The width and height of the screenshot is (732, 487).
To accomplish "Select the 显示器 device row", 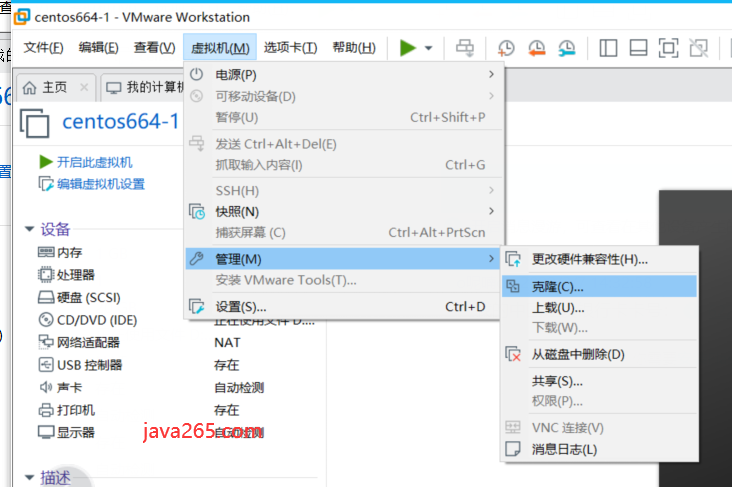I will pyautogui.click(x=66, y=432).
